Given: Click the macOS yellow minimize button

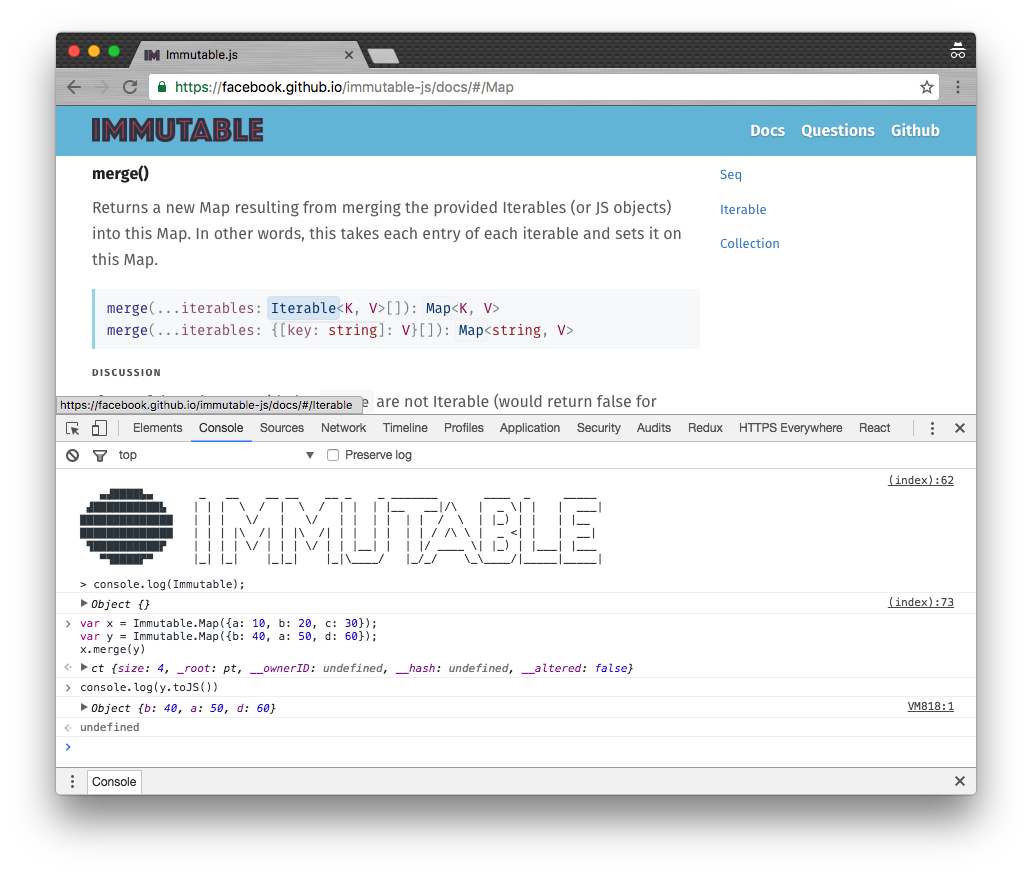Looking at the screenshot, I should [x=94, y=51].
